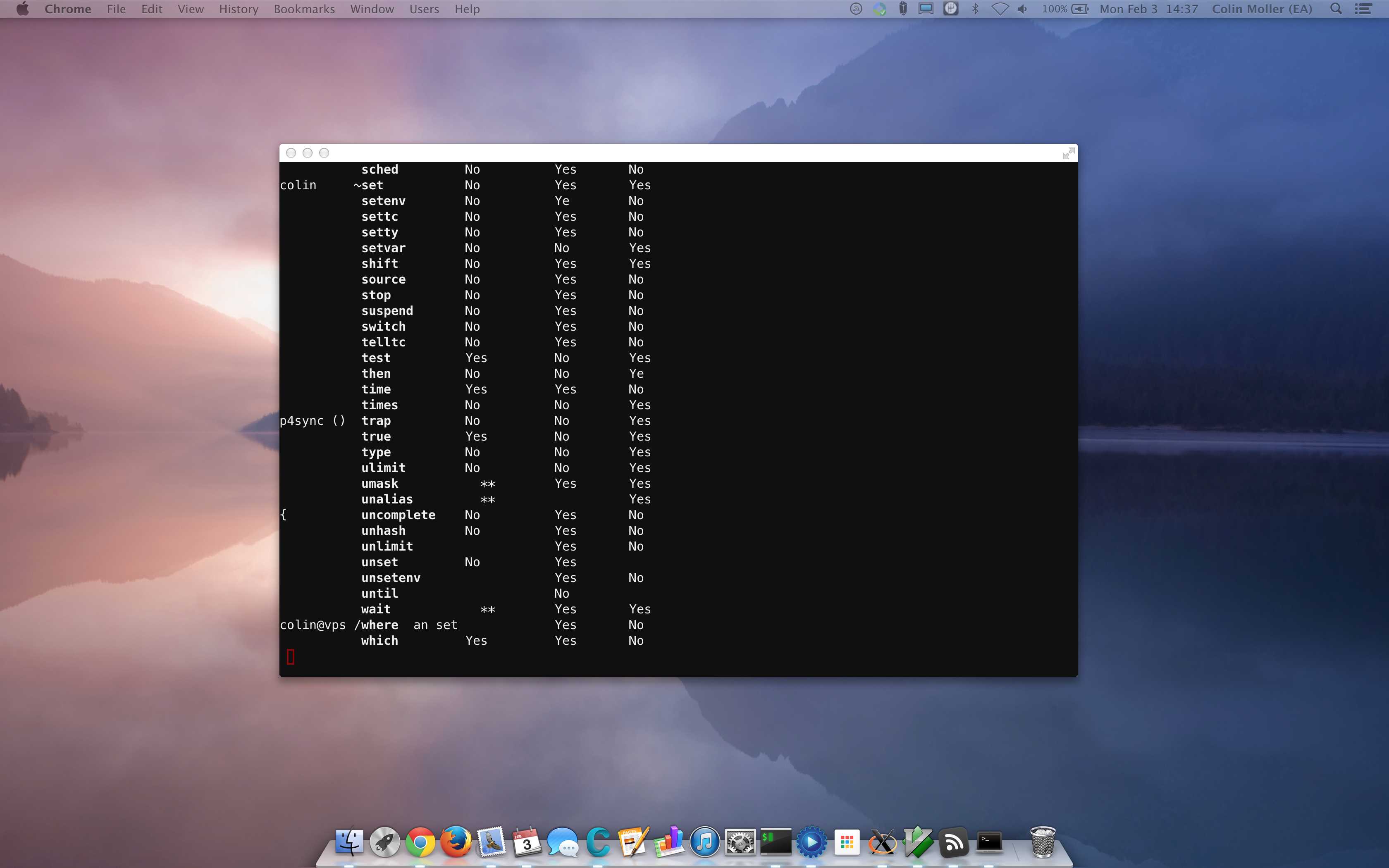Close the terminal window
Viewport: 1389px width, 868px height.
point(291,153)
